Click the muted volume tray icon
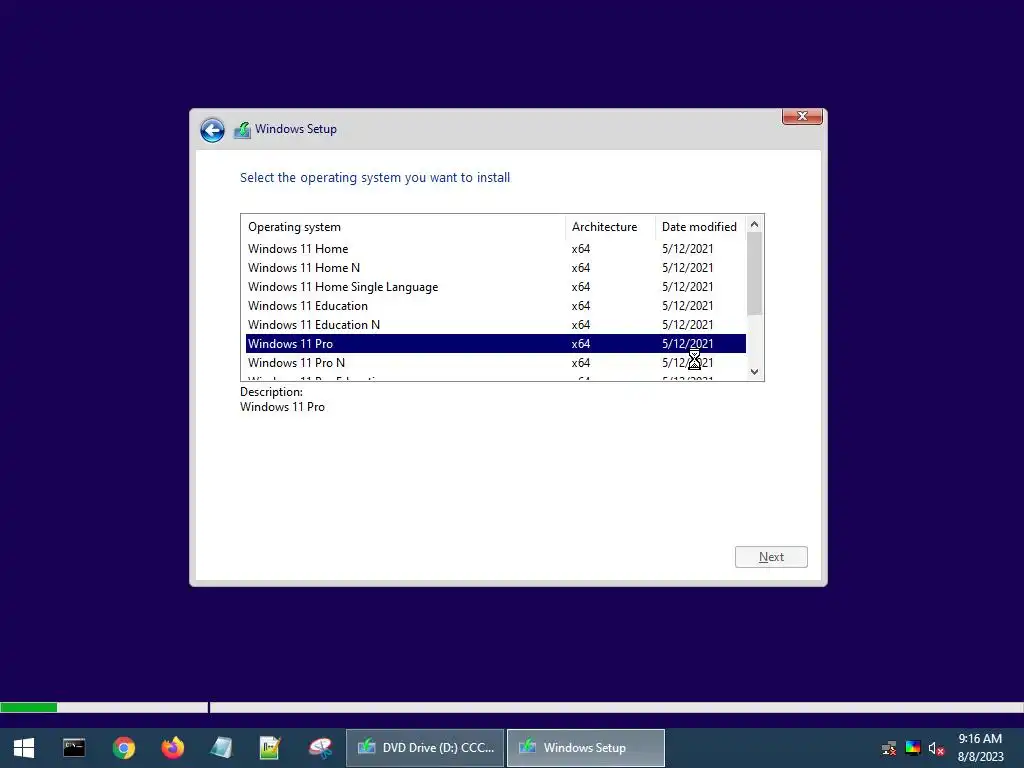1024x768 pixels. pyautogui.click(x=936, y=748)
